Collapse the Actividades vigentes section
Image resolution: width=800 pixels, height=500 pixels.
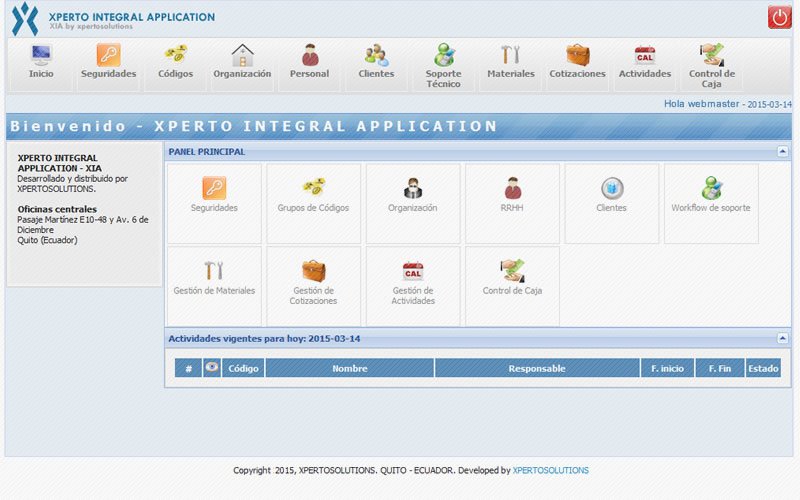pos(782,339)
